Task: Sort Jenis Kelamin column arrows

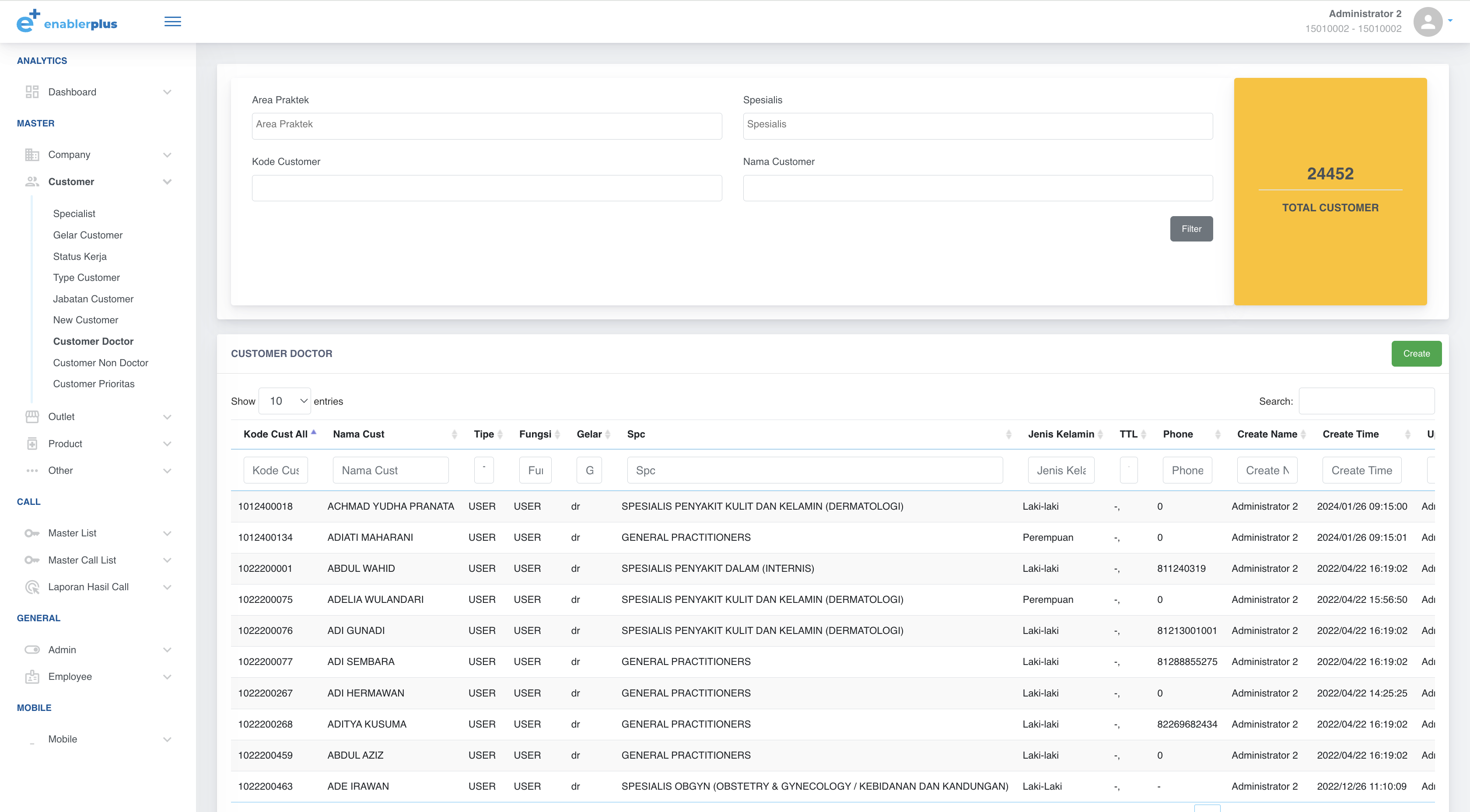Action: point(1100,434)
